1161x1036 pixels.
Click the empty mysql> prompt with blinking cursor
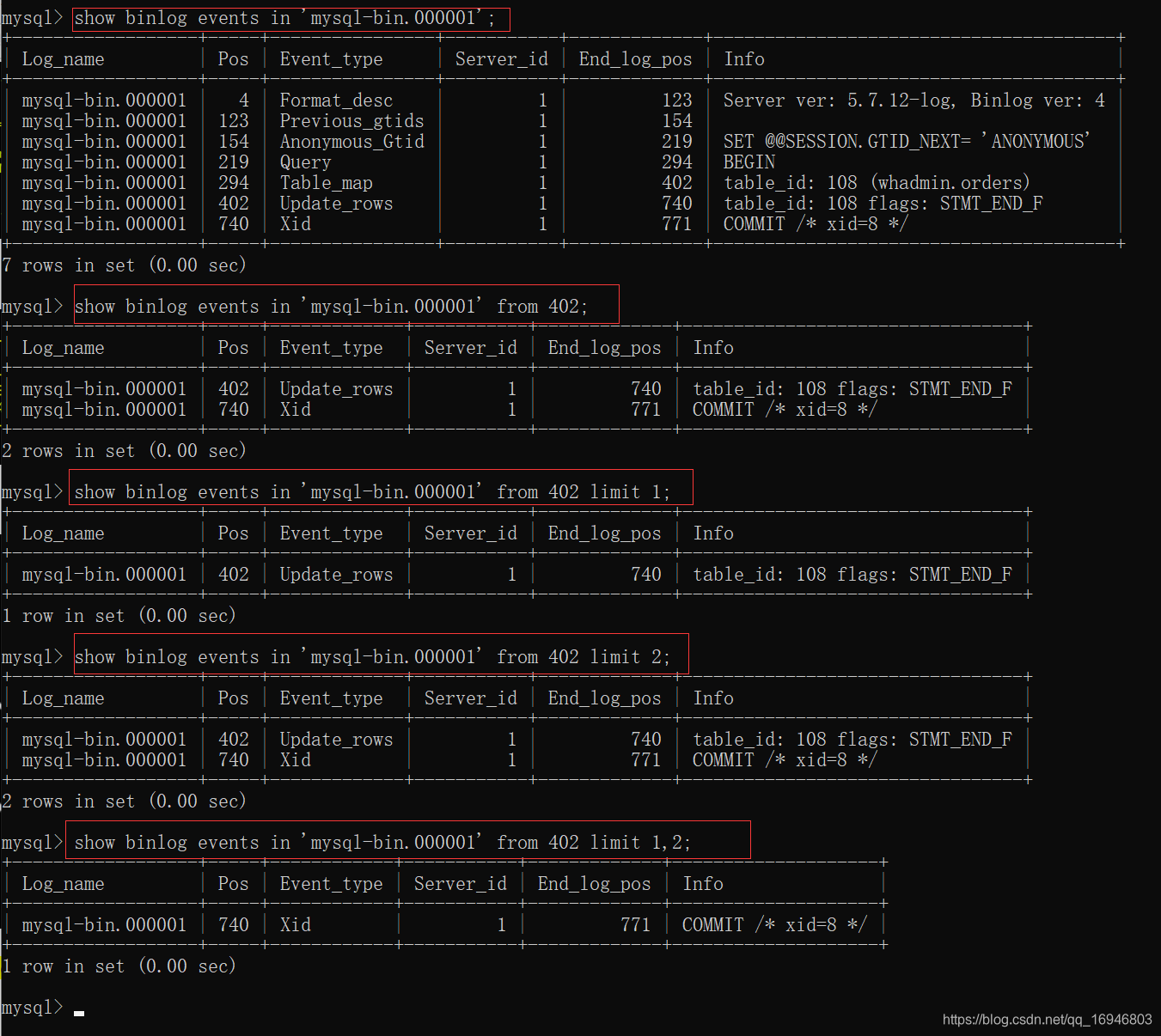(x=43, y=1008)
